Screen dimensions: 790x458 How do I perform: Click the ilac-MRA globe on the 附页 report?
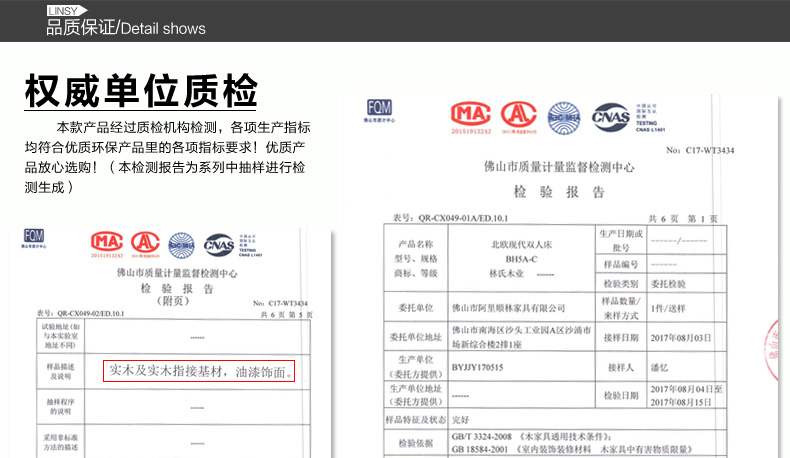pyautogui.click(x=181, y=245)
